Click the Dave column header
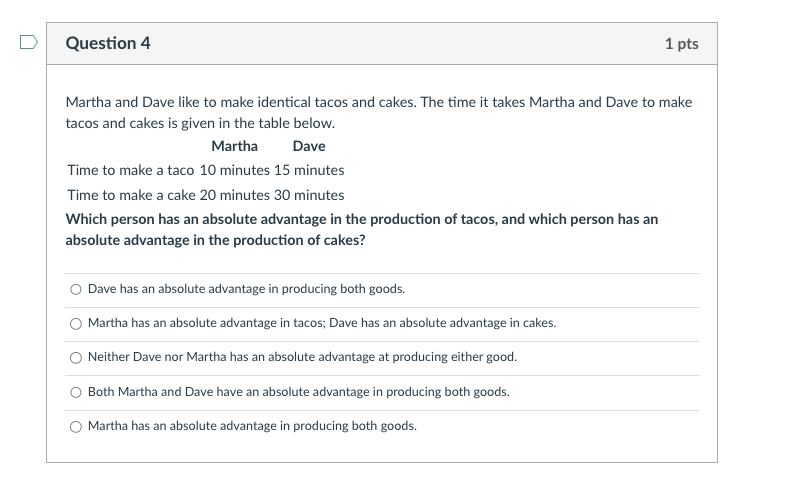This screenshot has width=811, height=489. [x=309, y=146]
